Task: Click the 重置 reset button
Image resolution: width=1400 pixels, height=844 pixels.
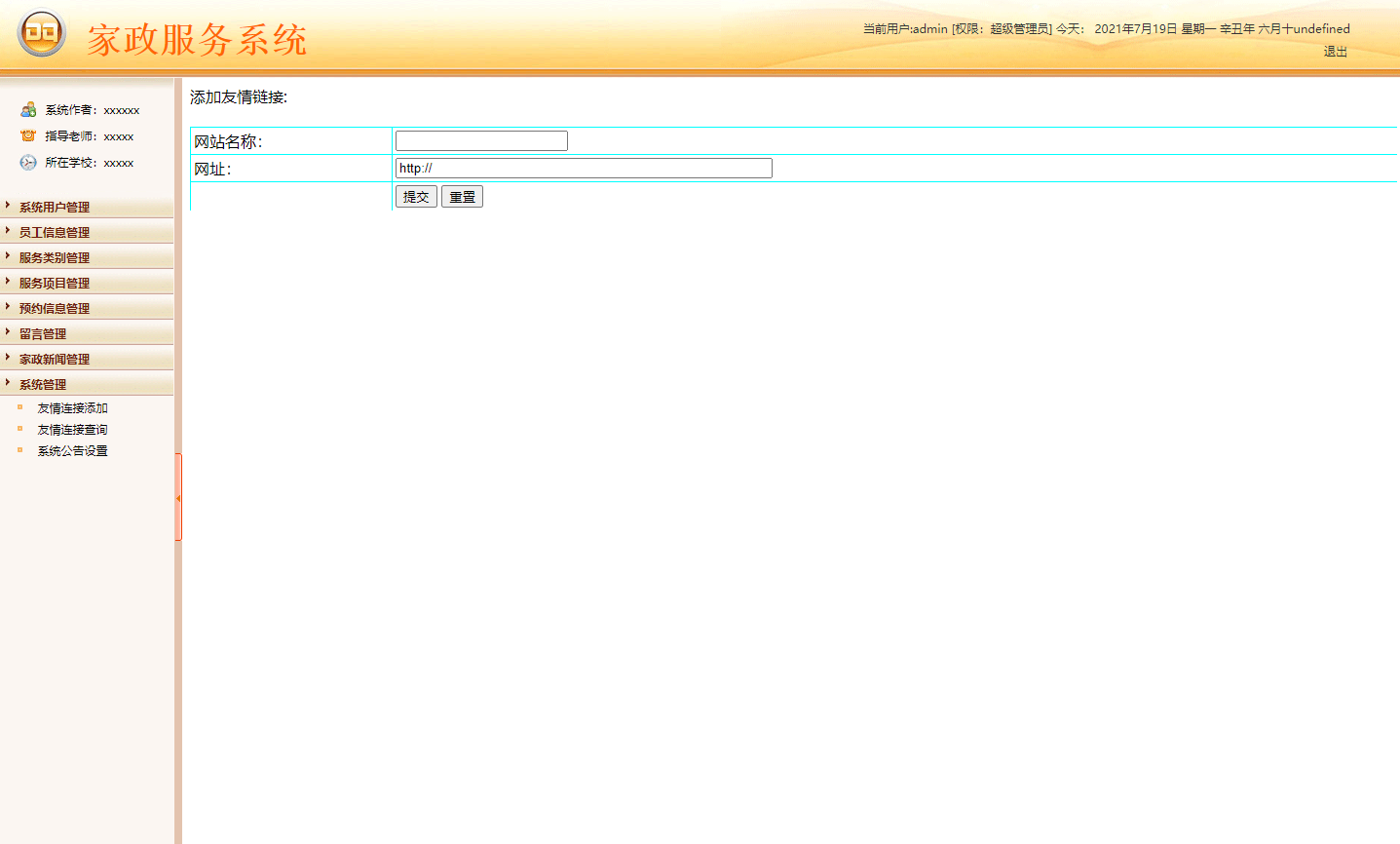Action: (x=461, y=196)
